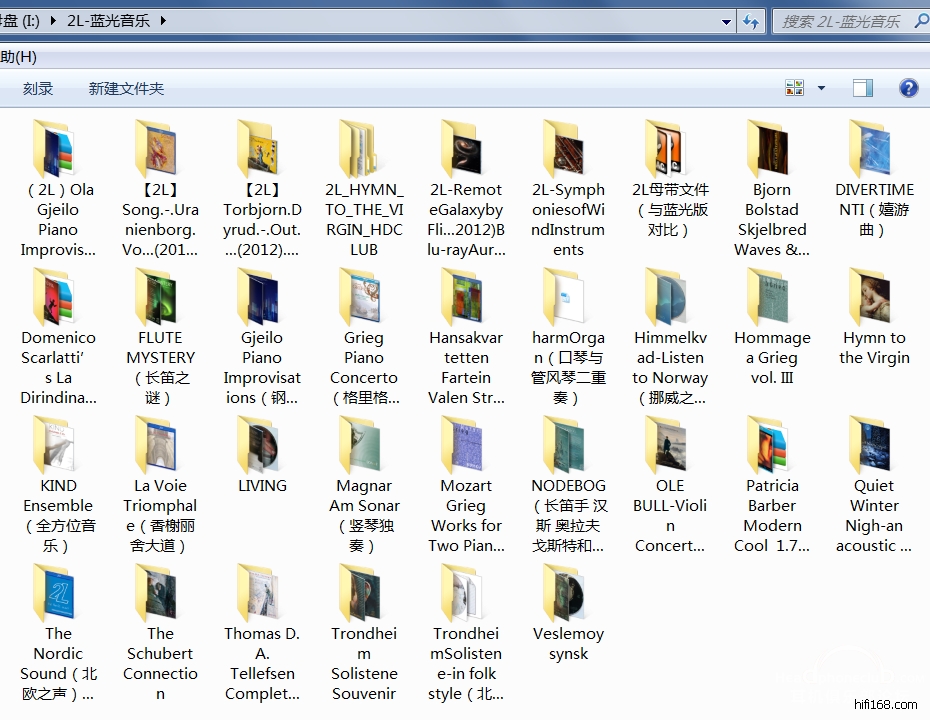Click the change view icon button

(795, 88)
